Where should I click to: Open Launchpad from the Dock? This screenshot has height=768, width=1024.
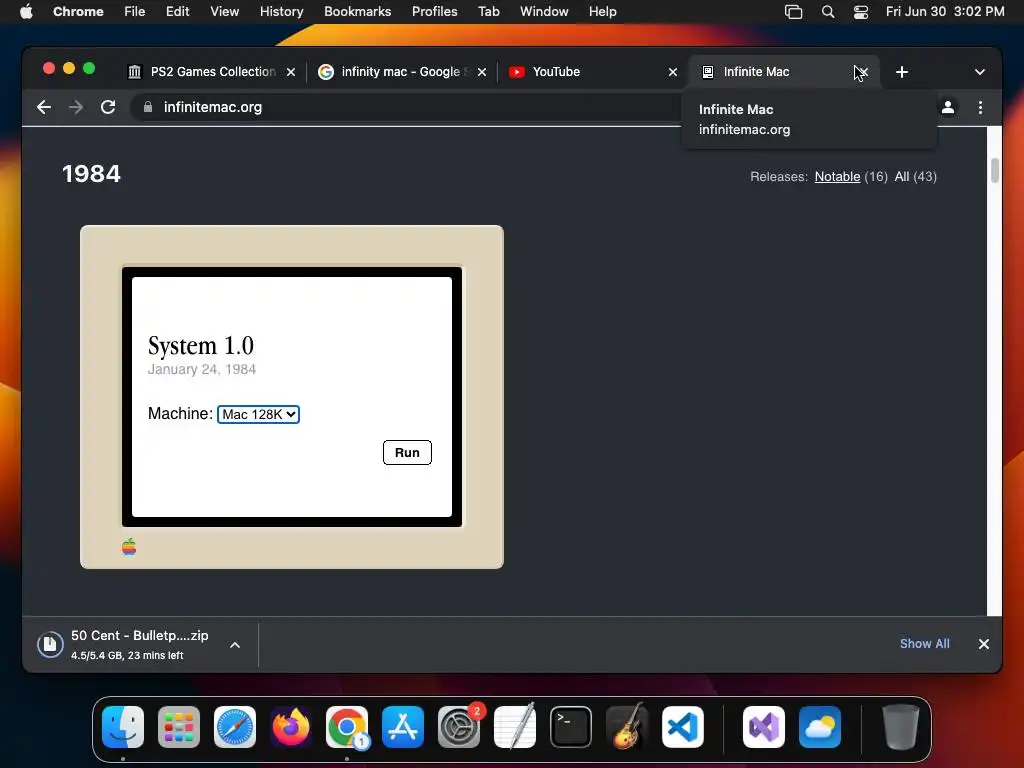point(179,727)
